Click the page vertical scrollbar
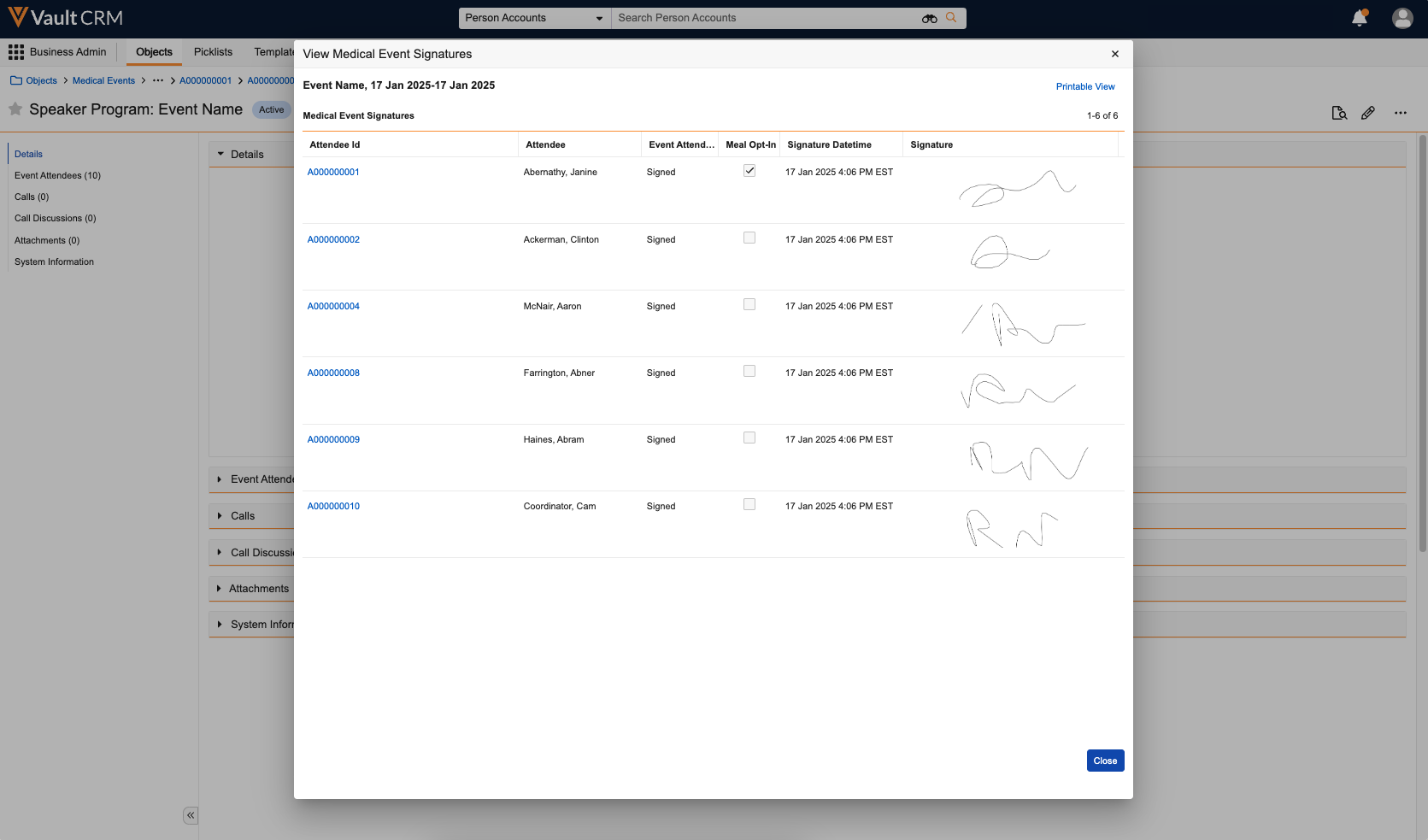The width and height of the screenshot is (1428, 840). (1422, 342)
